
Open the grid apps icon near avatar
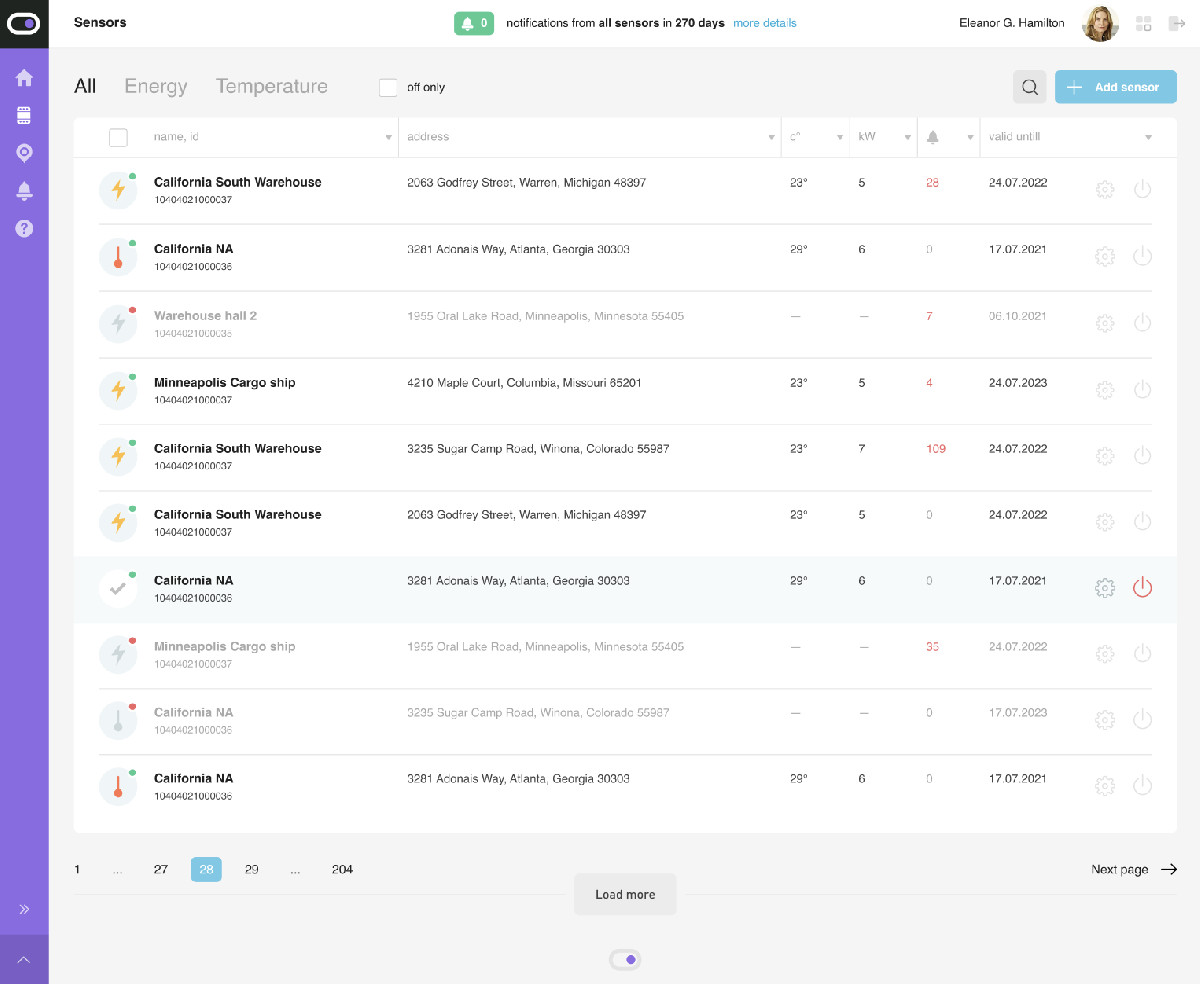(1144, 23)
